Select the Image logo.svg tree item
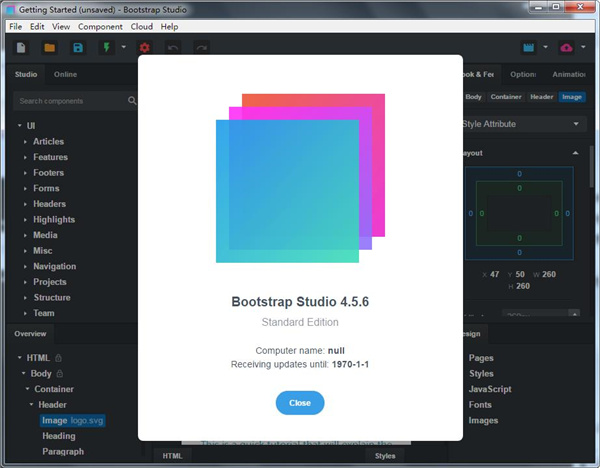 pos(72,421)
